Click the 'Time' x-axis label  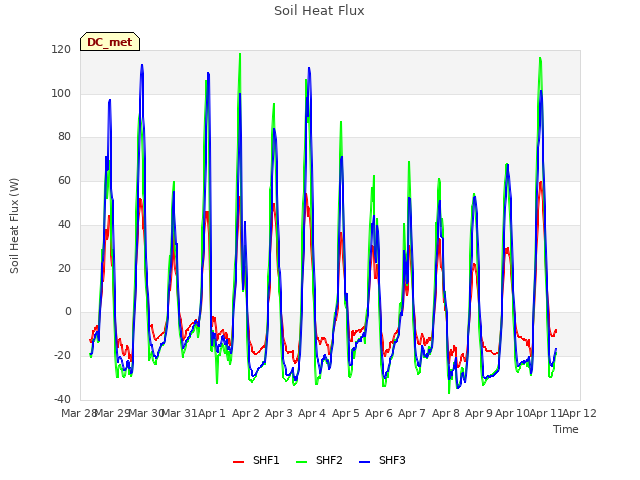pos(566,429)
